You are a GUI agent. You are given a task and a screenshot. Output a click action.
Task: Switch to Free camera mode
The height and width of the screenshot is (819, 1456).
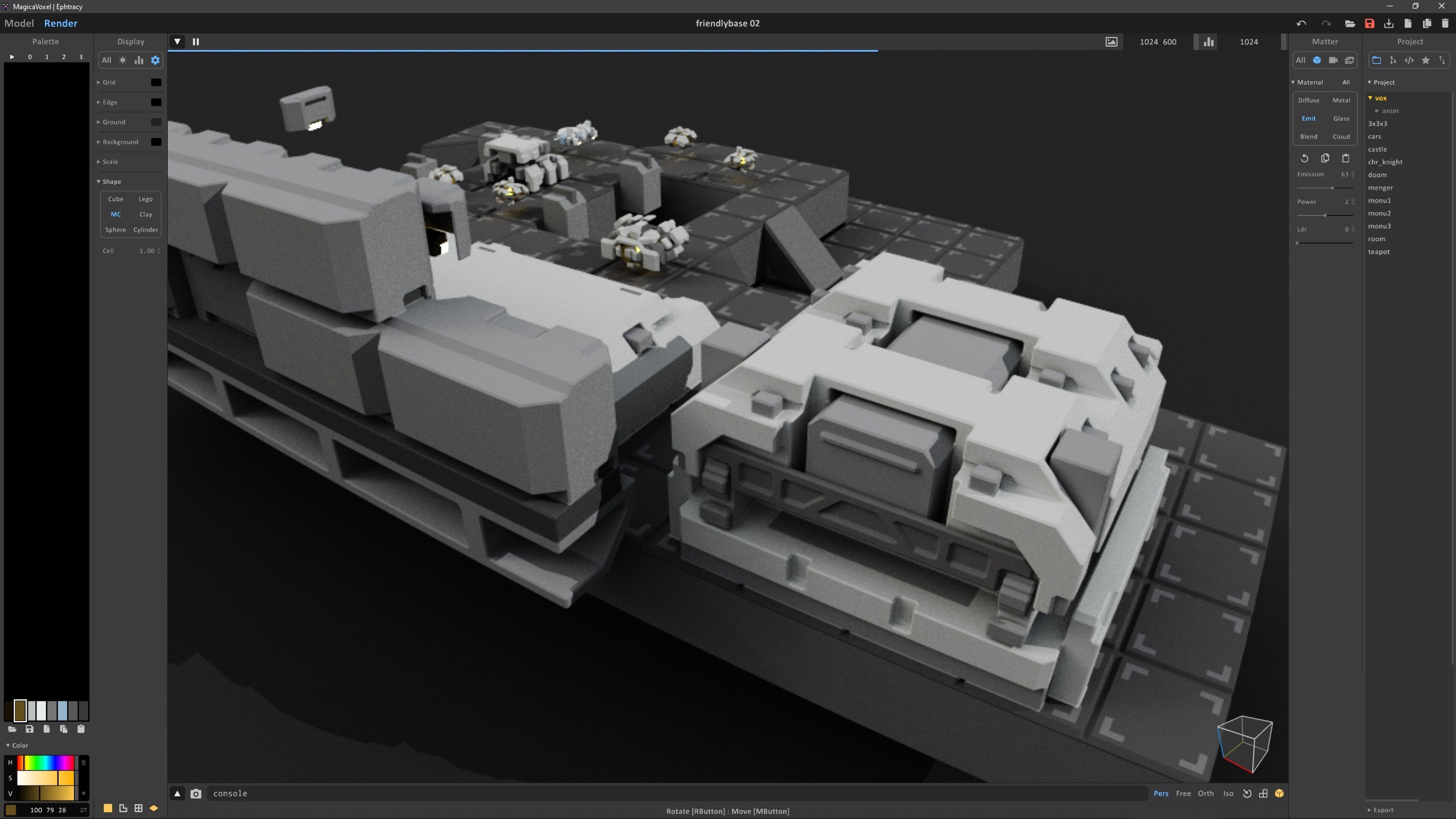(x=1183, y=793)
